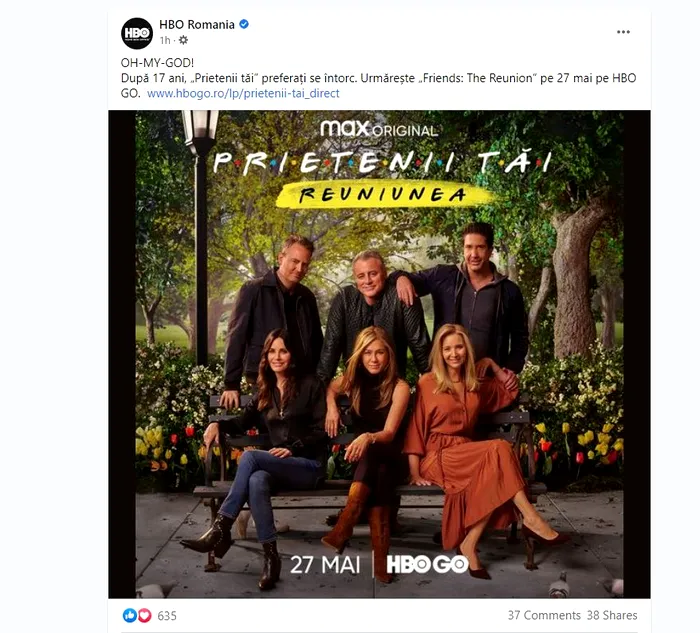Screen dimensions: 700x633
Task: Click the HBO GO logo on the poster
Action: [427, 564]
